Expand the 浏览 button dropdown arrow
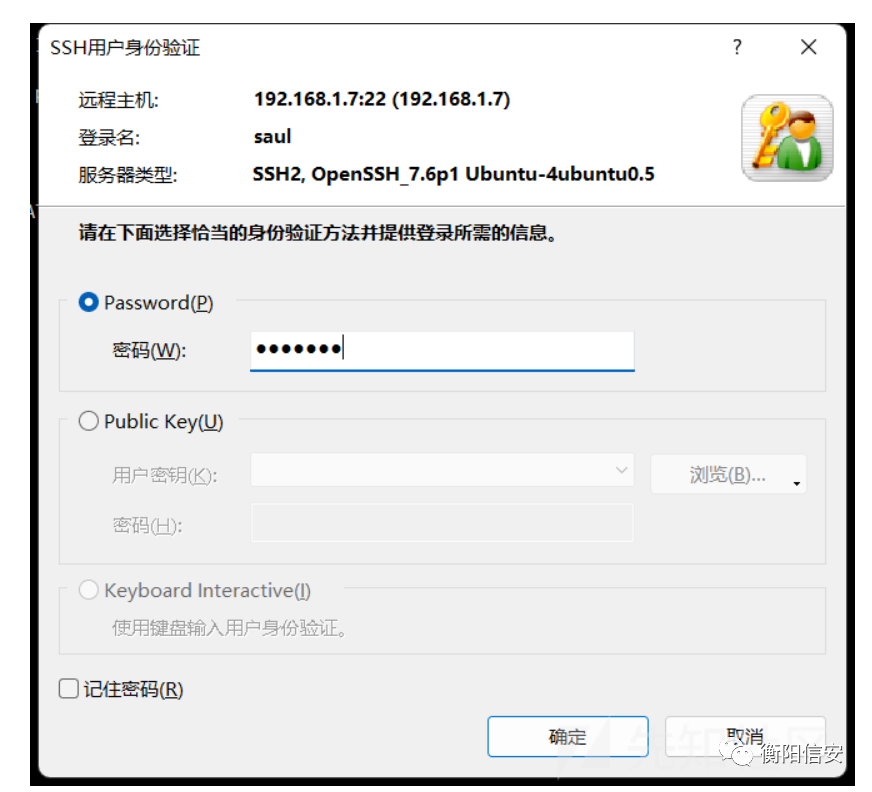The height and width of the screenshot is (792, 872). point(796,483)
